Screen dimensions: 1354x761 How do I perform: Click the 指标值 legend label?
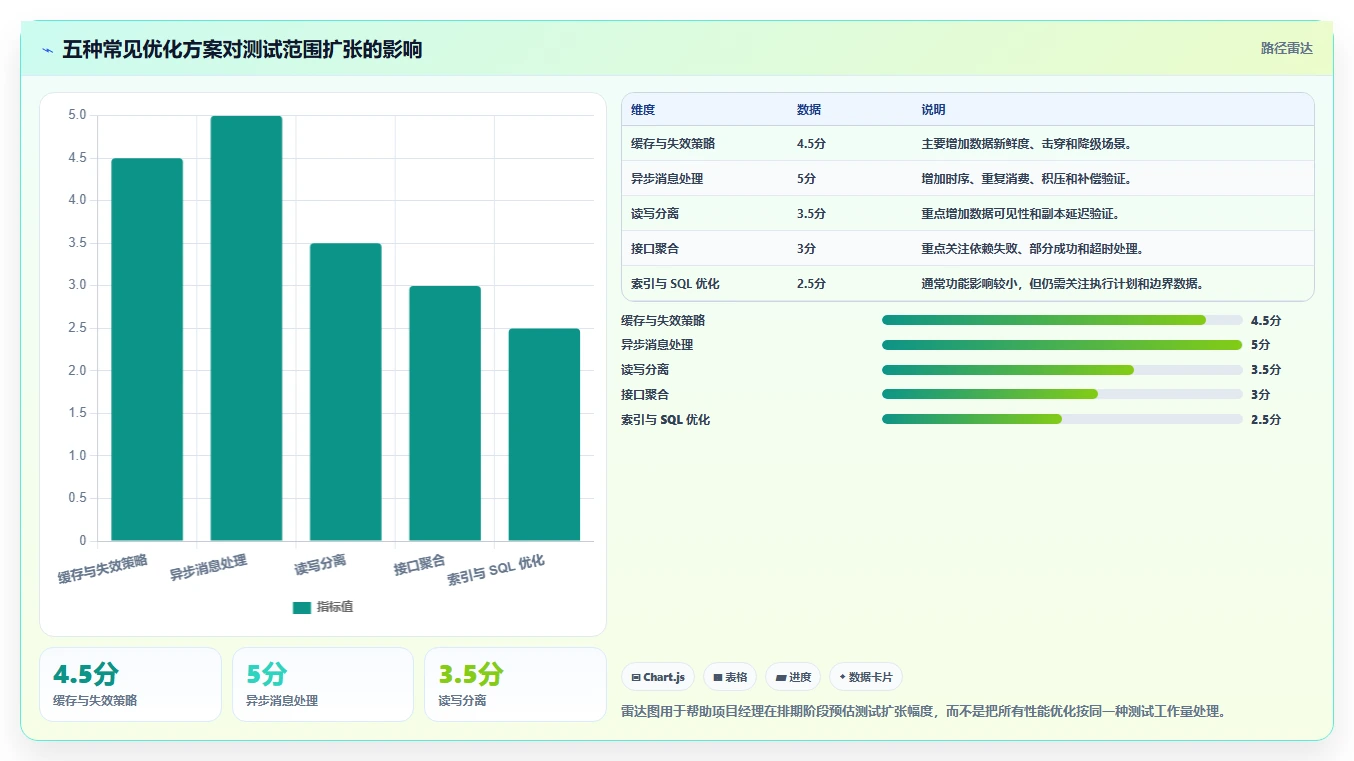(x=335, y=607)
